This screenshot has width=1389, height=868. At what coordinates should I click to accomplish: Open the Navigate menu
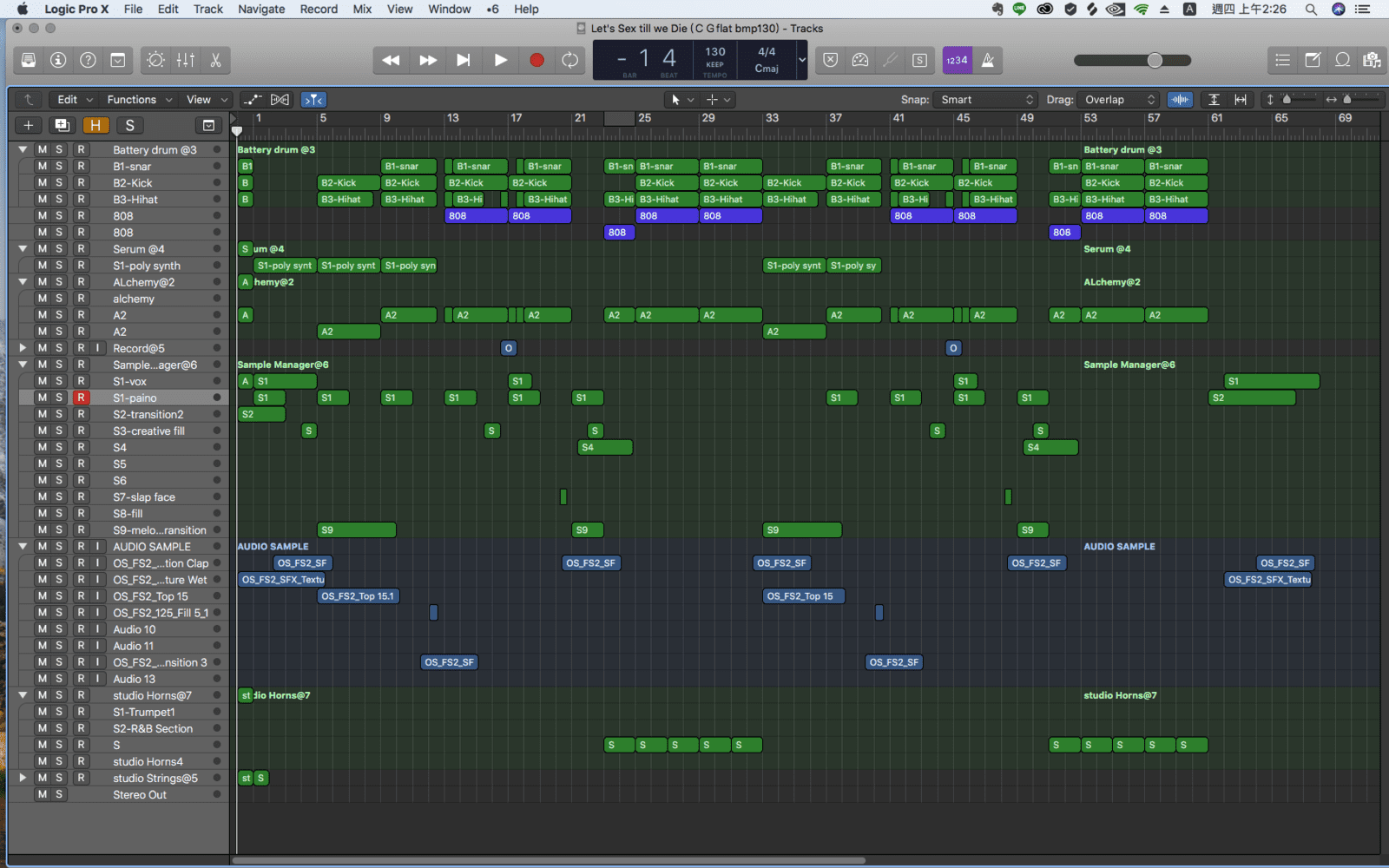pos(261,9)
